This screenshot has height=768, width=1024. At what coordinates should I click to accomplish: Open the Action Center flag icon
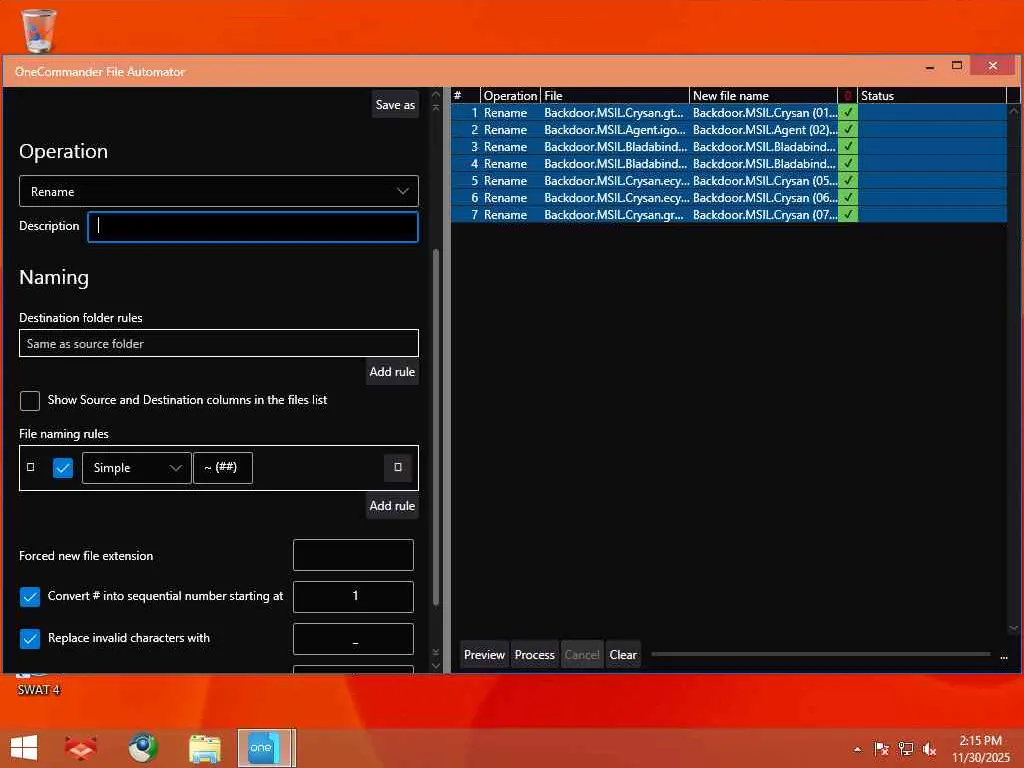881,748
